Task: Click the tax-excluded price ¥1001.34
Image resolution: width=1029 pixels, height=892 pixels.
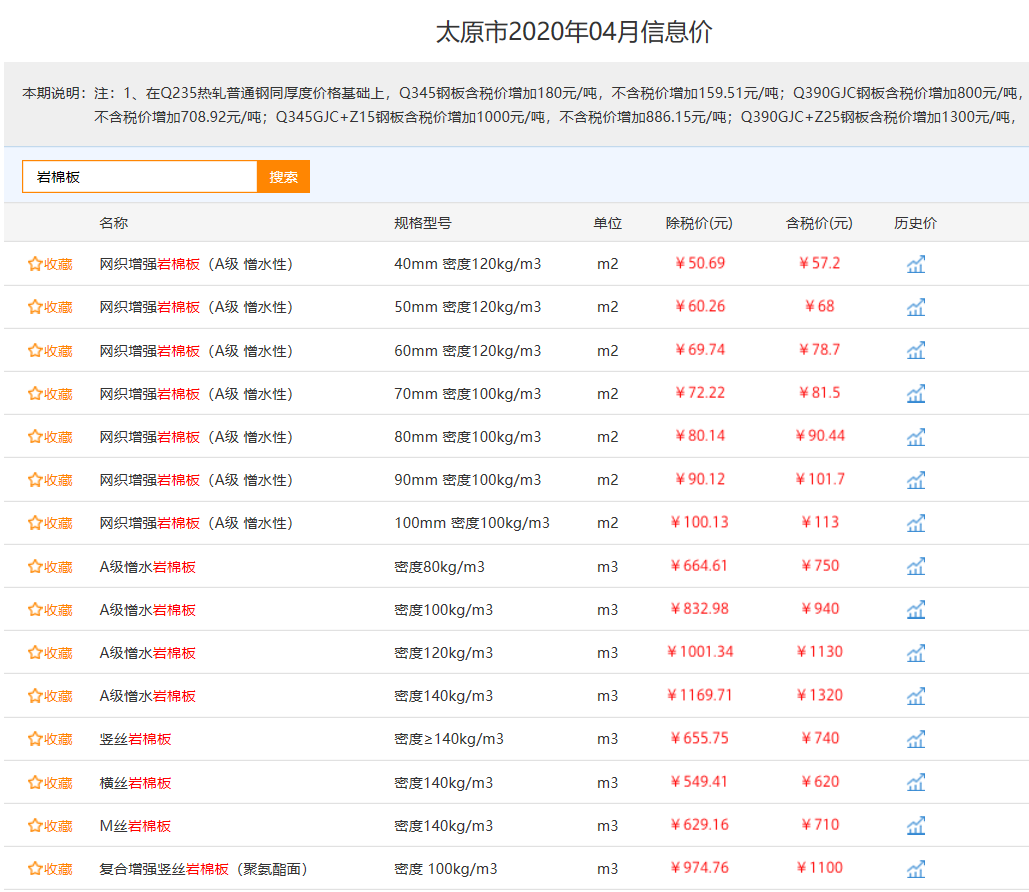Action: click(x=700, y=652)
